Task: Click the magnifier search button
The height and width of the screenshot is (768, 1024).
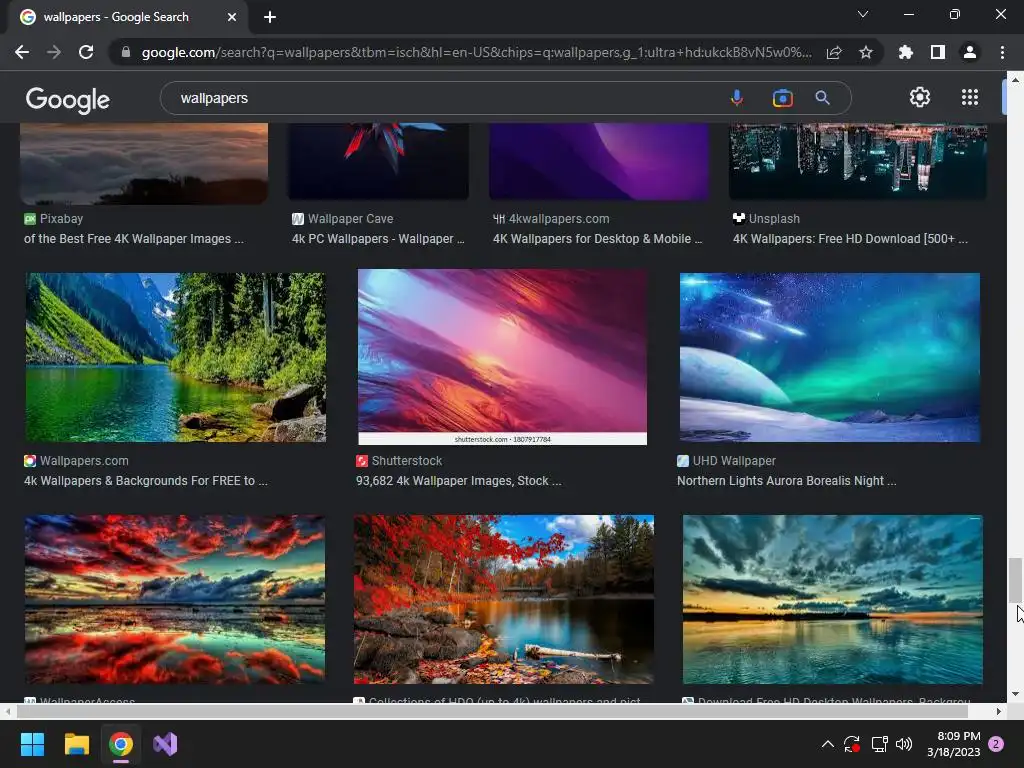Action: [x=822, y=98]
